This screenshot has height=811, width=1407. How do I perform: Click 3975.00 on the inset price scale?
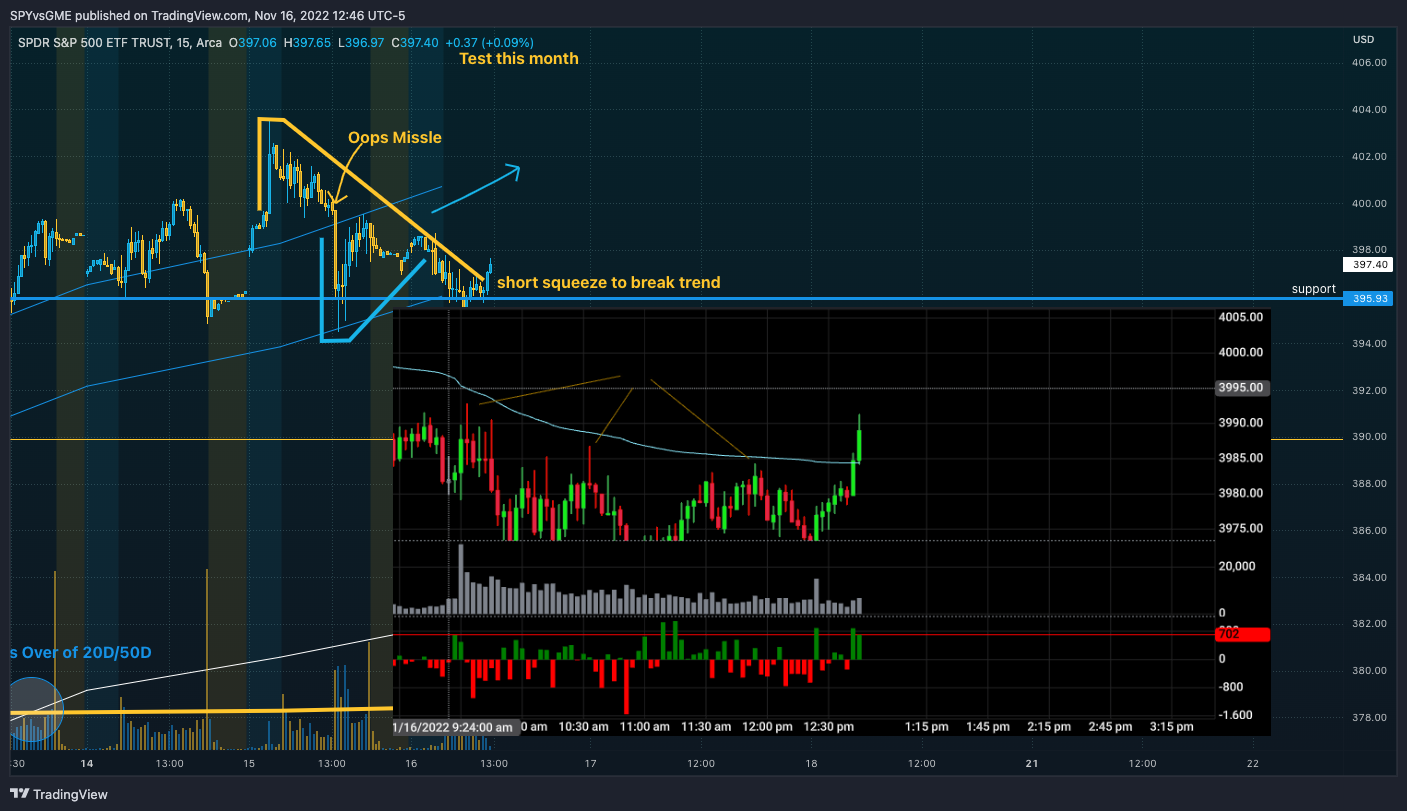[x=1242, y=528]
